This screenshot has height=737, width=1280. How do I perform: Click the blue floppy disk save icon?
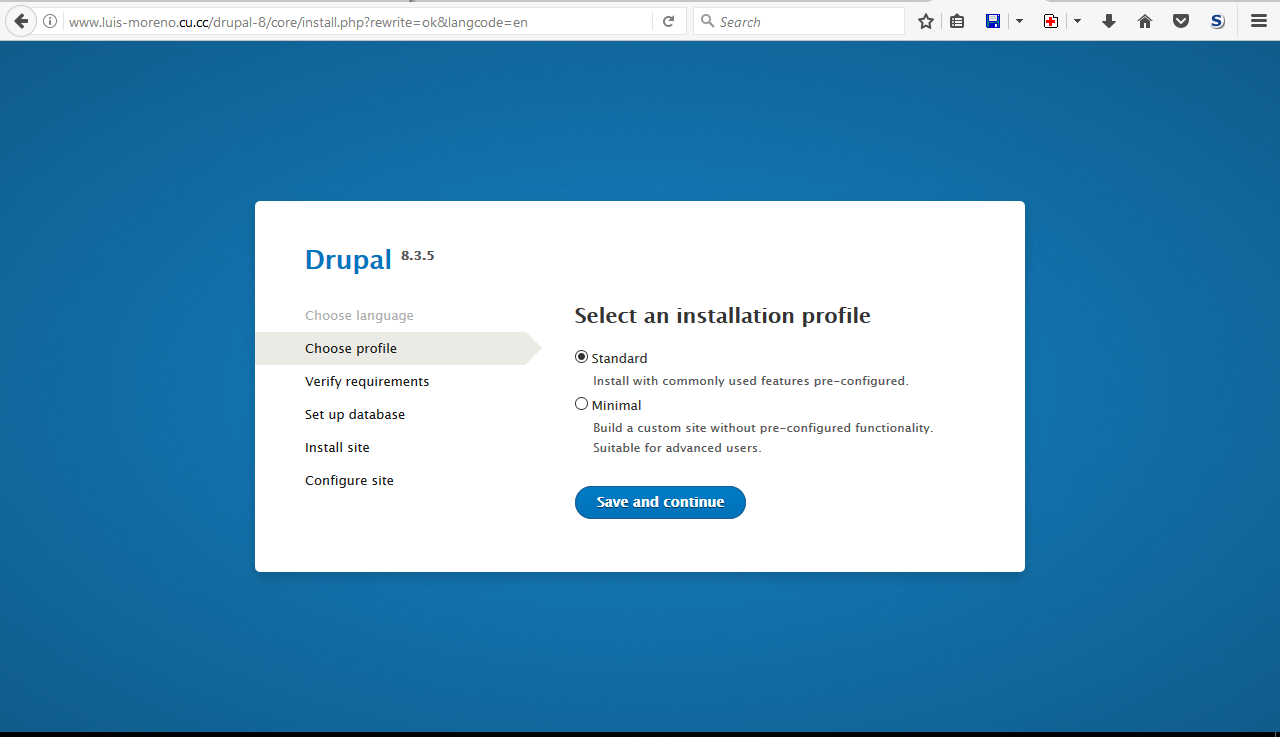click(x=993, y=21)
